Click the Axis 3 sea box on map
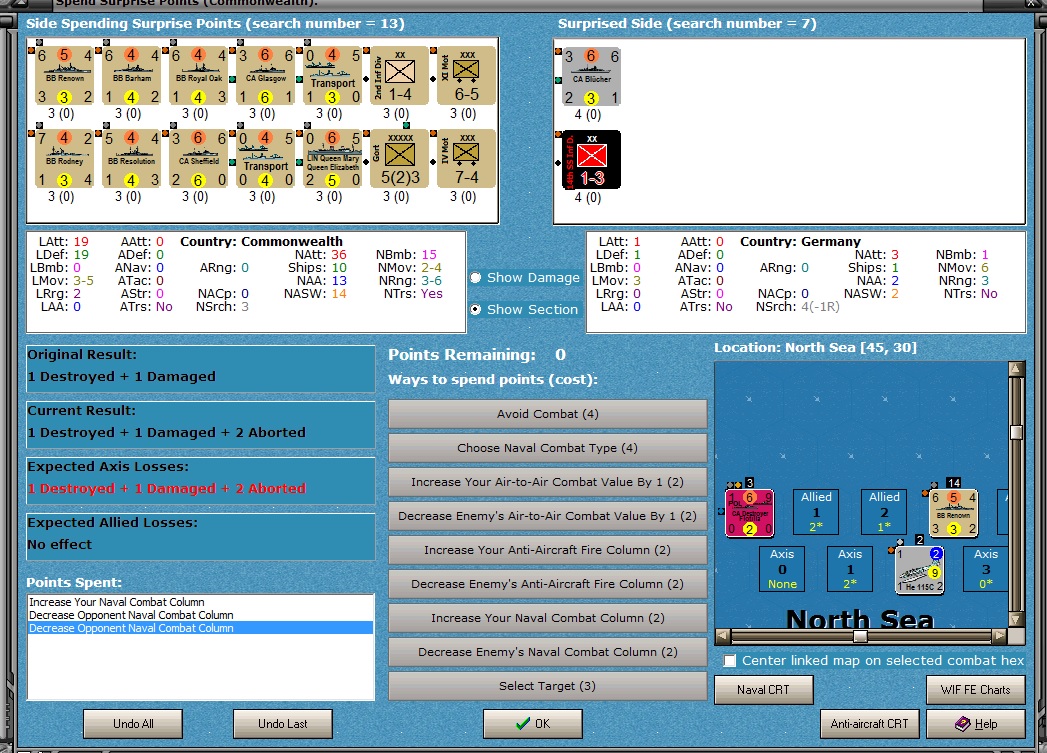Screen dimensions: 1047x753 click(986, 569)
